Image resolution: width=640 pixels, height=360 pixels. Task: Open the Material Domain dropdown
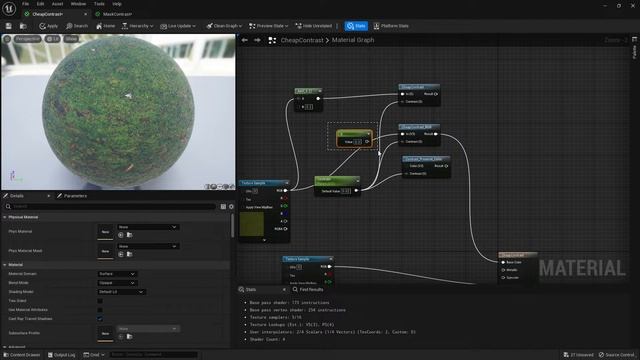pyautogui.click(x=117, y=274)
